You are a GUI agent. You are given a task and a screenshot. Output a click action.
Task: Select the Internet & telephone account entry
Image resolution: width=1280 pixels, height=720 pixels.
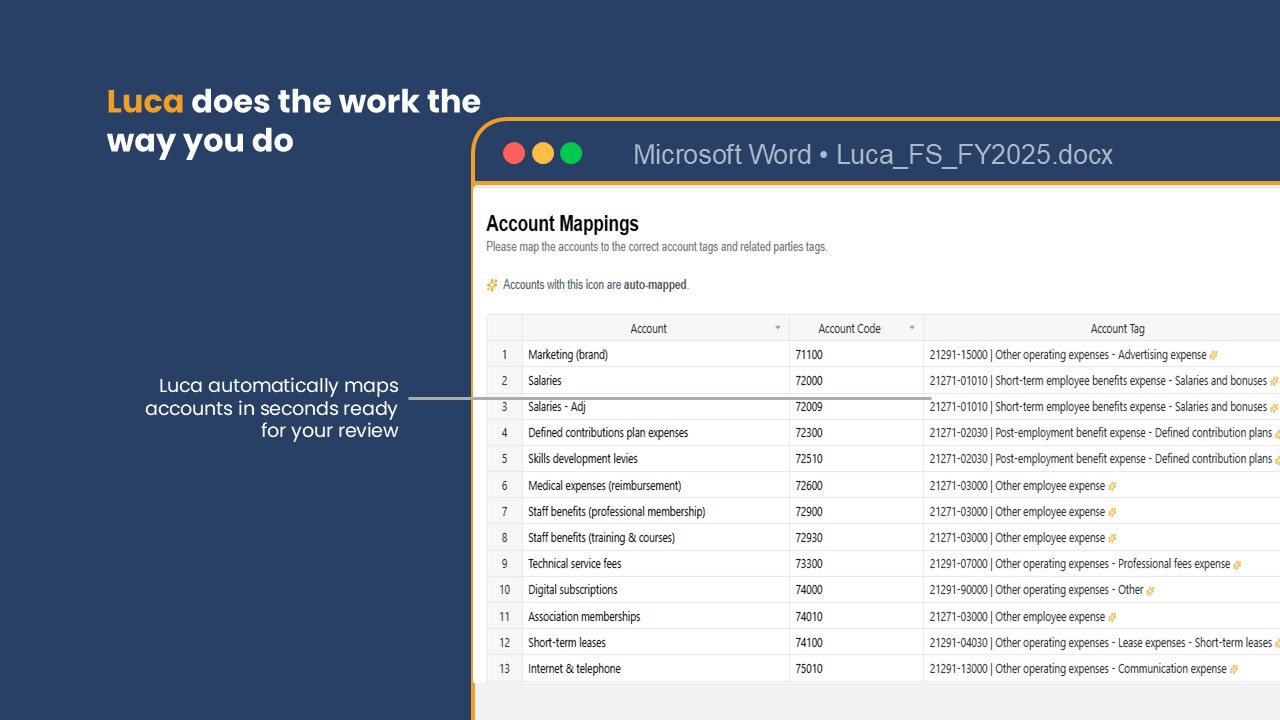coord(574,668)
